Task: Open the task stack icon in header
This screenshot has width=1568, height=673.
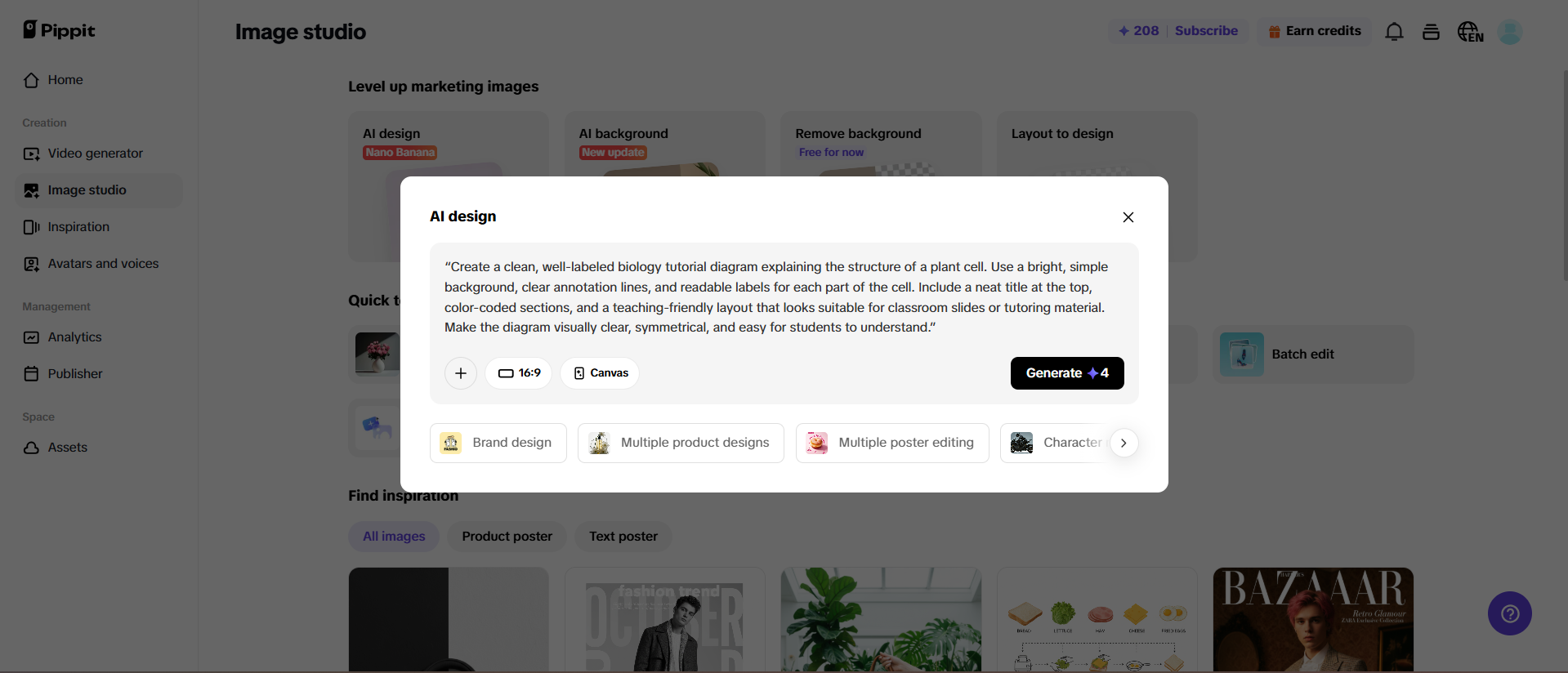Action: click(1431, 32)
